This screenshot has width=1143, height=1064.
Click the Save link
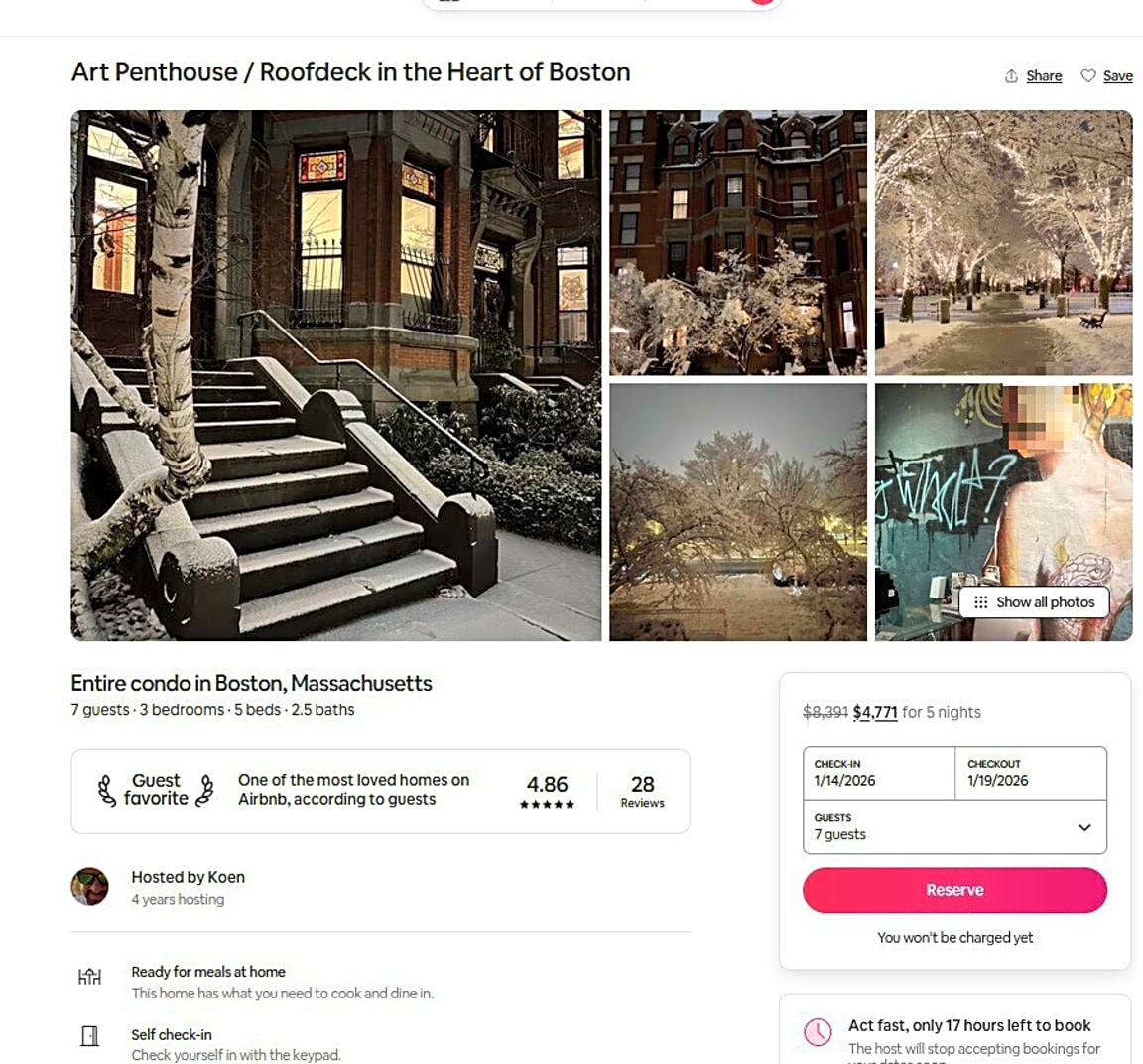pos(1117,75)
